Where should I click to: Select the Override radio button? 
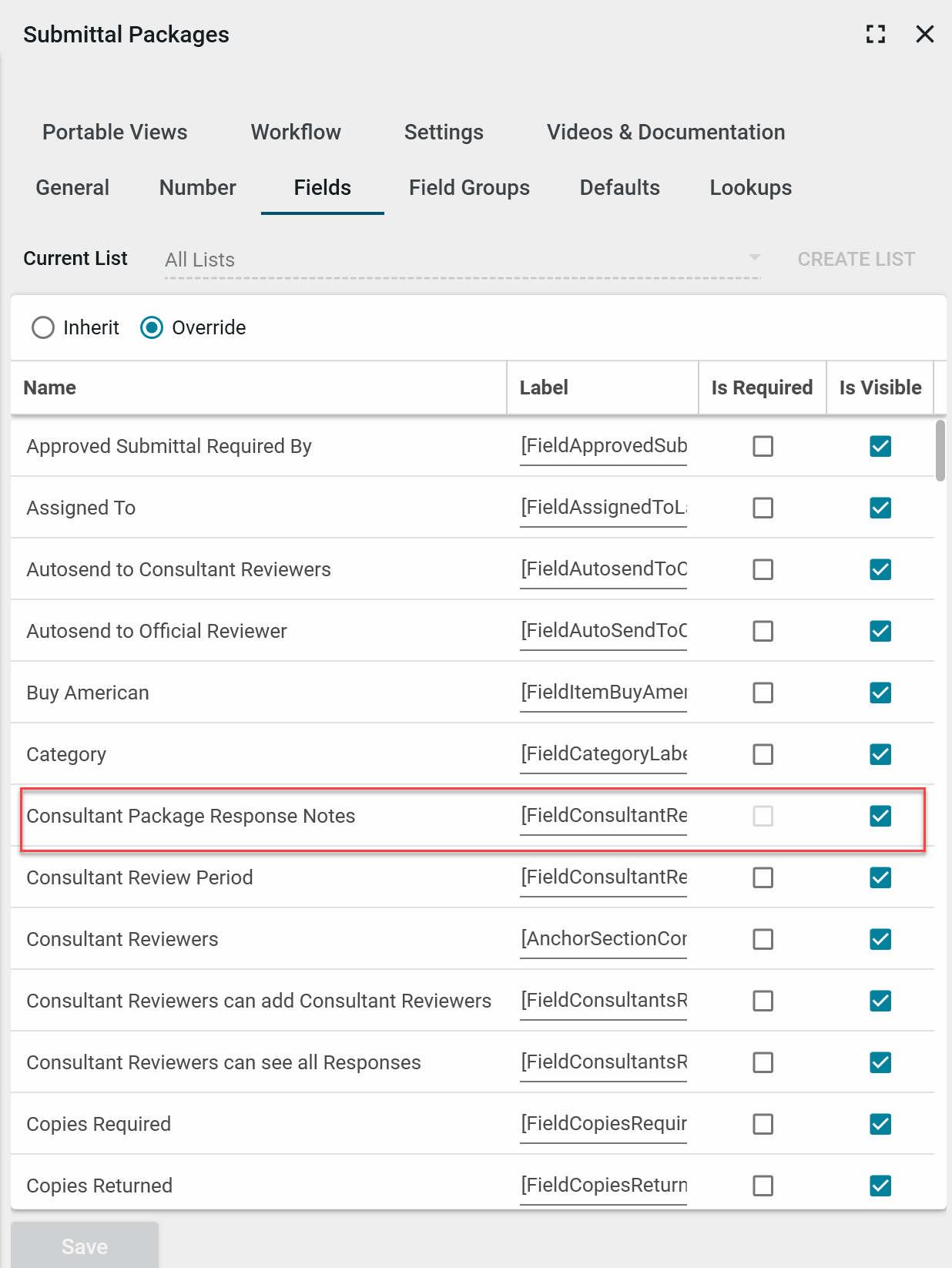(x=152, y=327)
